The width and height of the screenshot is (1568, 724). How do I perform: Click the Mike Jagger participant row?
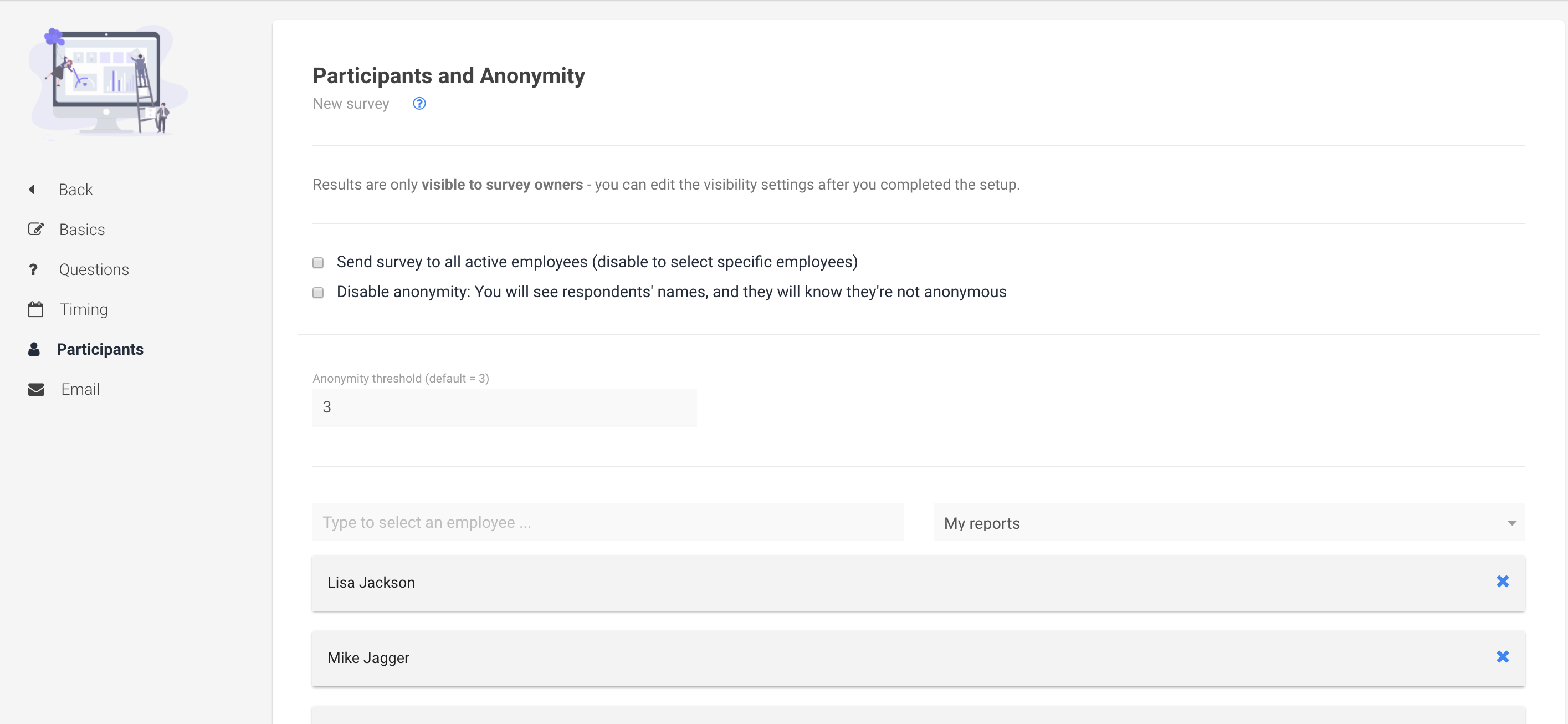coord(918,658)
